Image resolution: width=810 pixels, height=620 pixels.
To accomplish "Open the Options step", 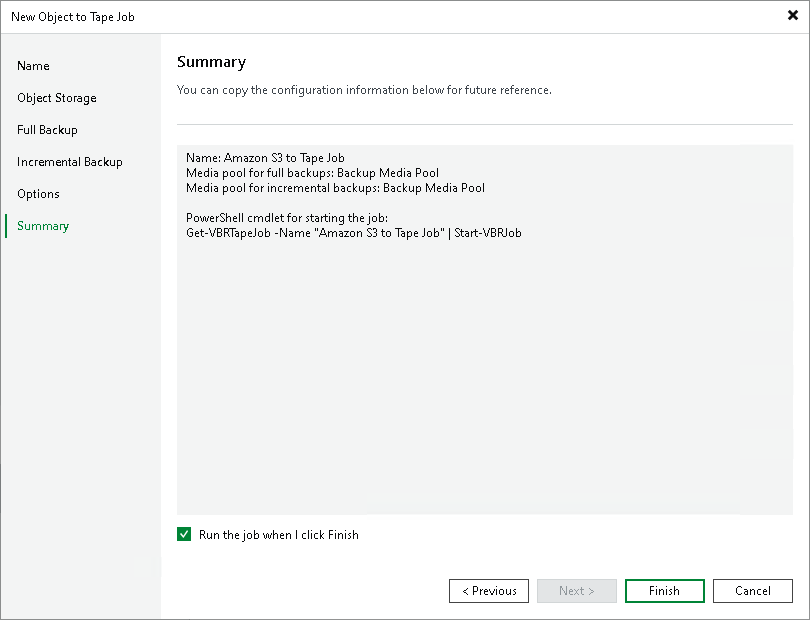I will 38,194.
